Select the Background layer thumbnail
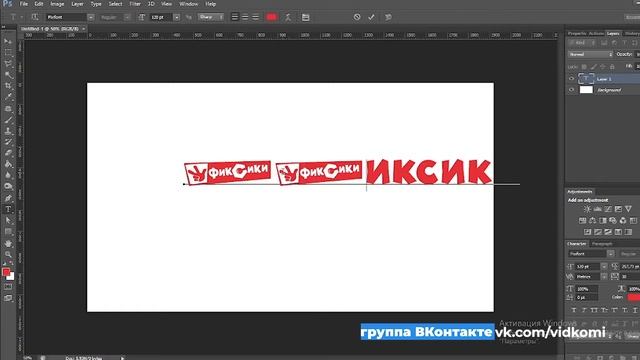 tap(586, 90)
